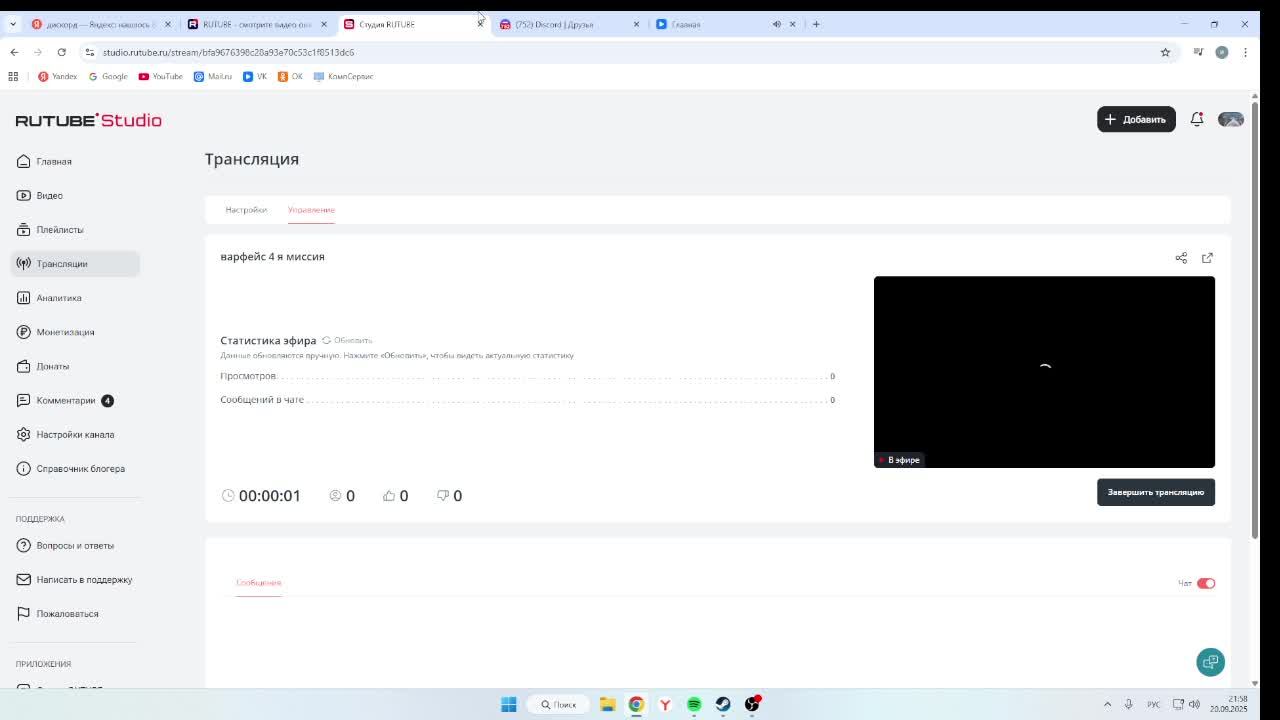Open browser apps grid icon

(13, 76)
